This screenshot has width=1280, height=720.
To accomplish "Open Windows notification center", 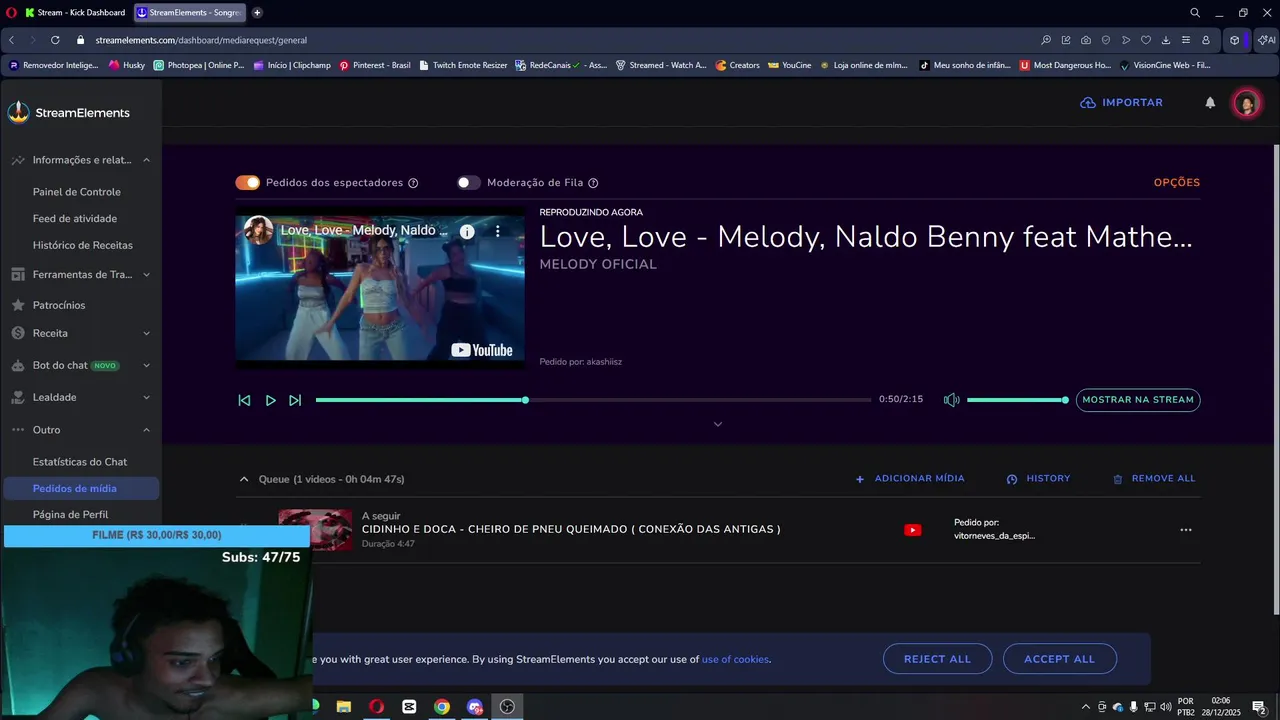I will pyautogui.click(x=1259, y=707).
